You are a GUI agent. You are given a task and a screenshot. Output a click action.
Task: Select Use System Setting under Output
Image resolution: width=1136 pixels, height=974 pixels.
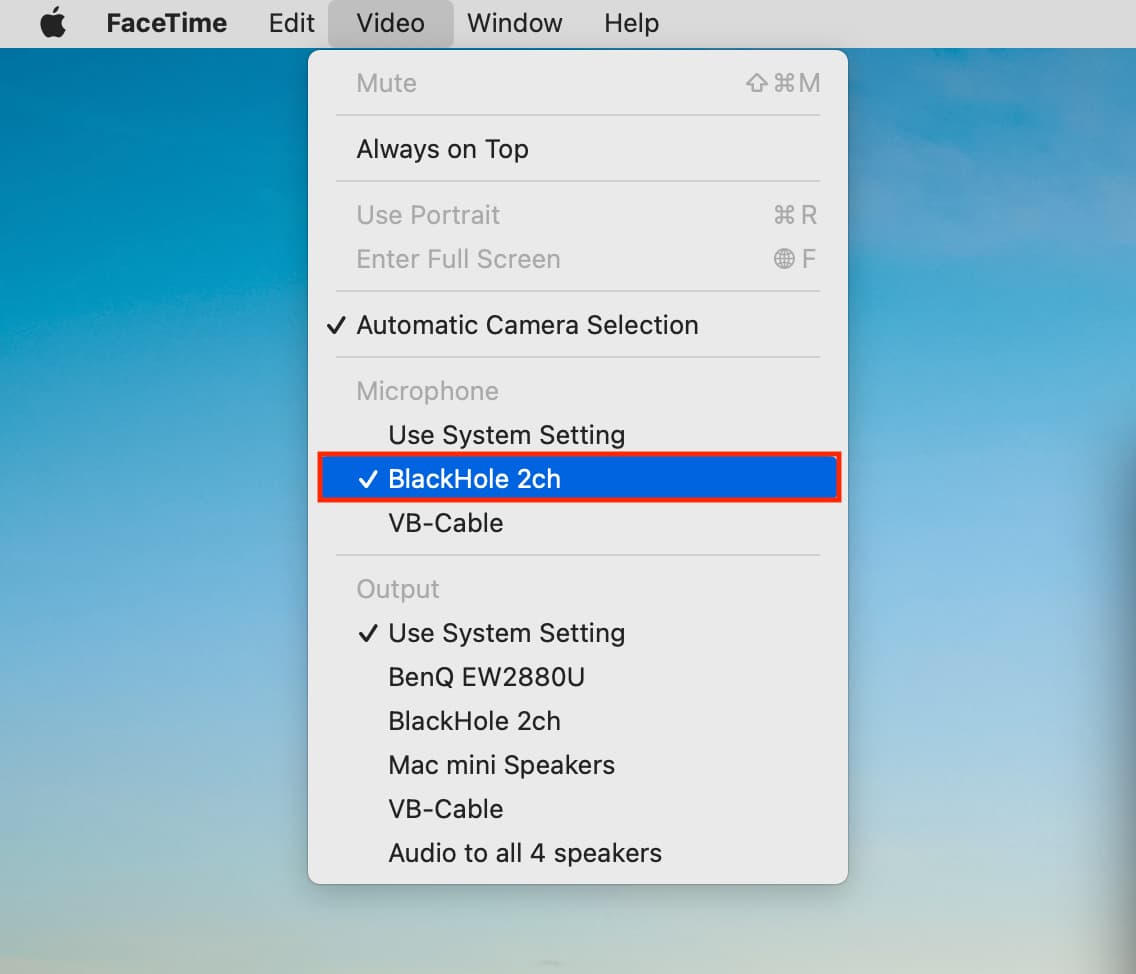pos(577,633)
